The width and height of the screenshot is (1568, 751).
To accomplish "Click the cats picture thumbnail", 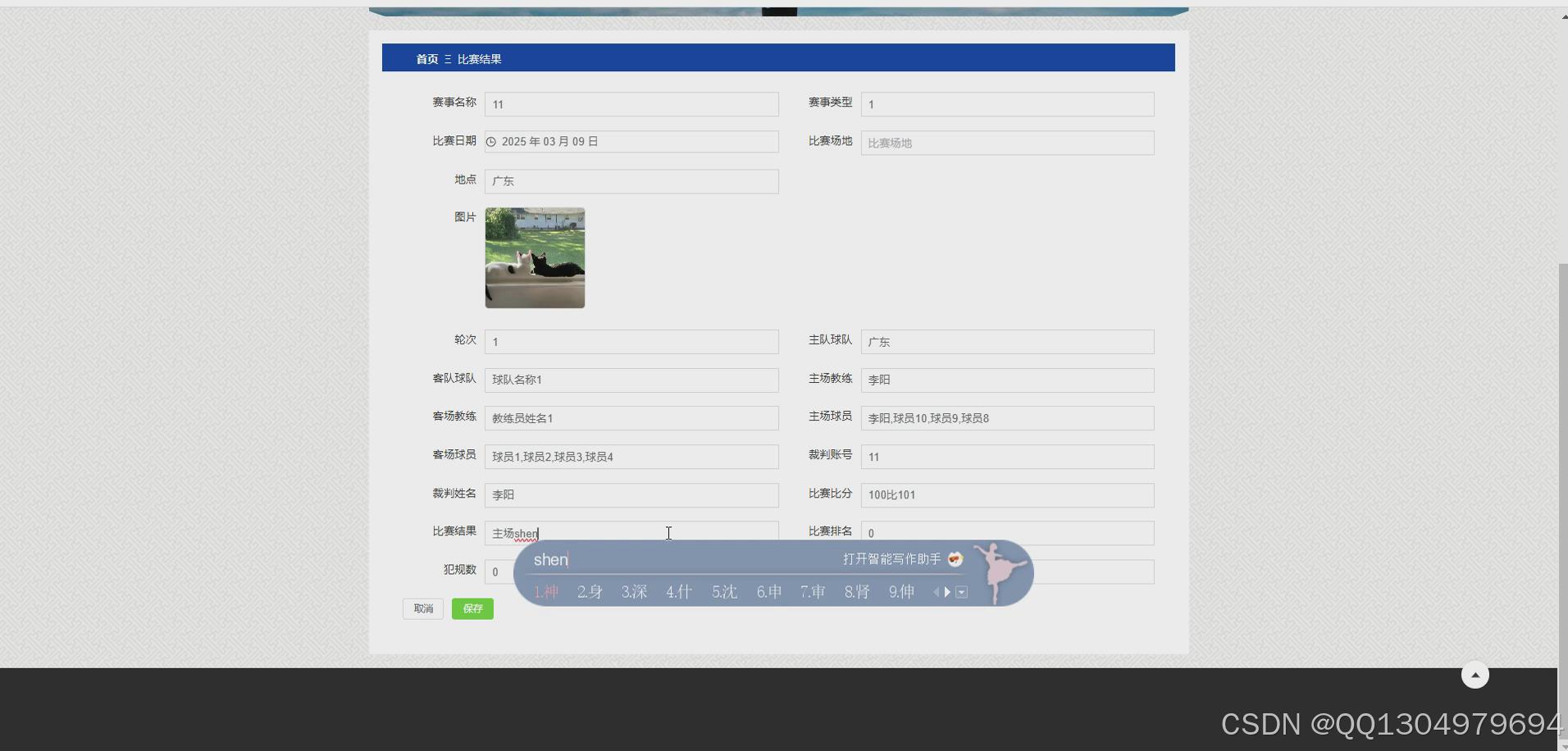I will pos(535,257).
